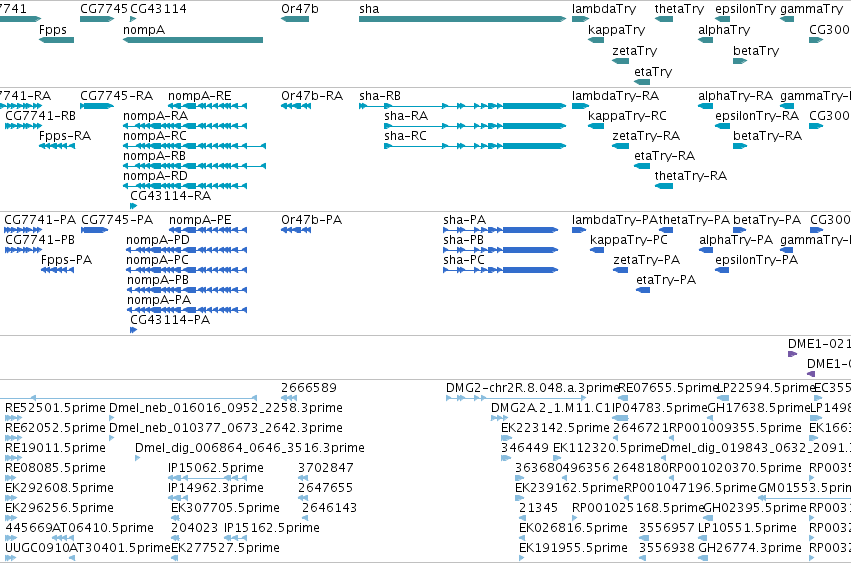Click the alphaTry-PA protein label
This screenshot has height=563, width=851.
(736, 240)
